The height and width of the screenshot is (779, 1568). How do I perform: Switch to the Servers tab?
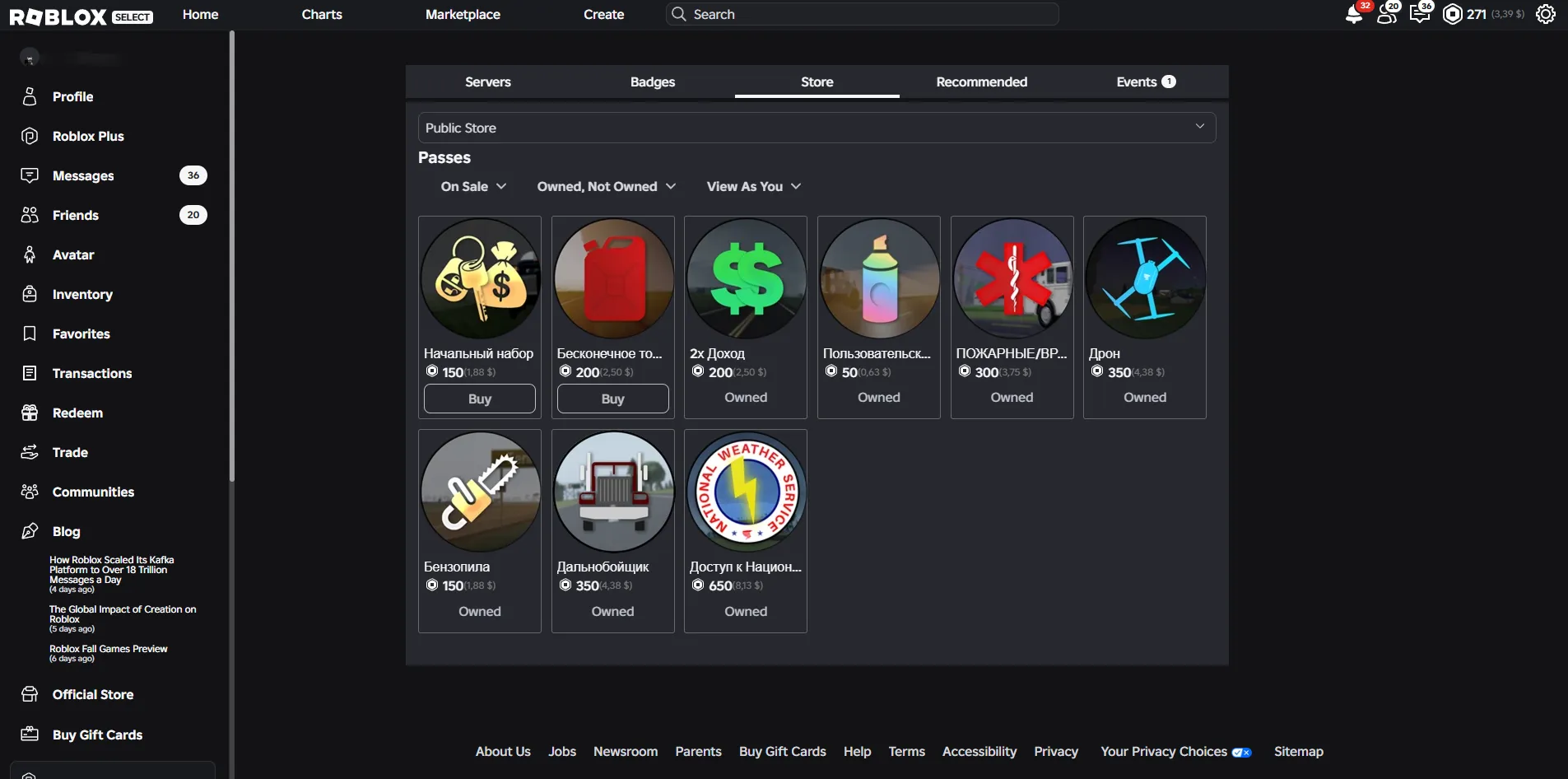(x=488, y=82)
